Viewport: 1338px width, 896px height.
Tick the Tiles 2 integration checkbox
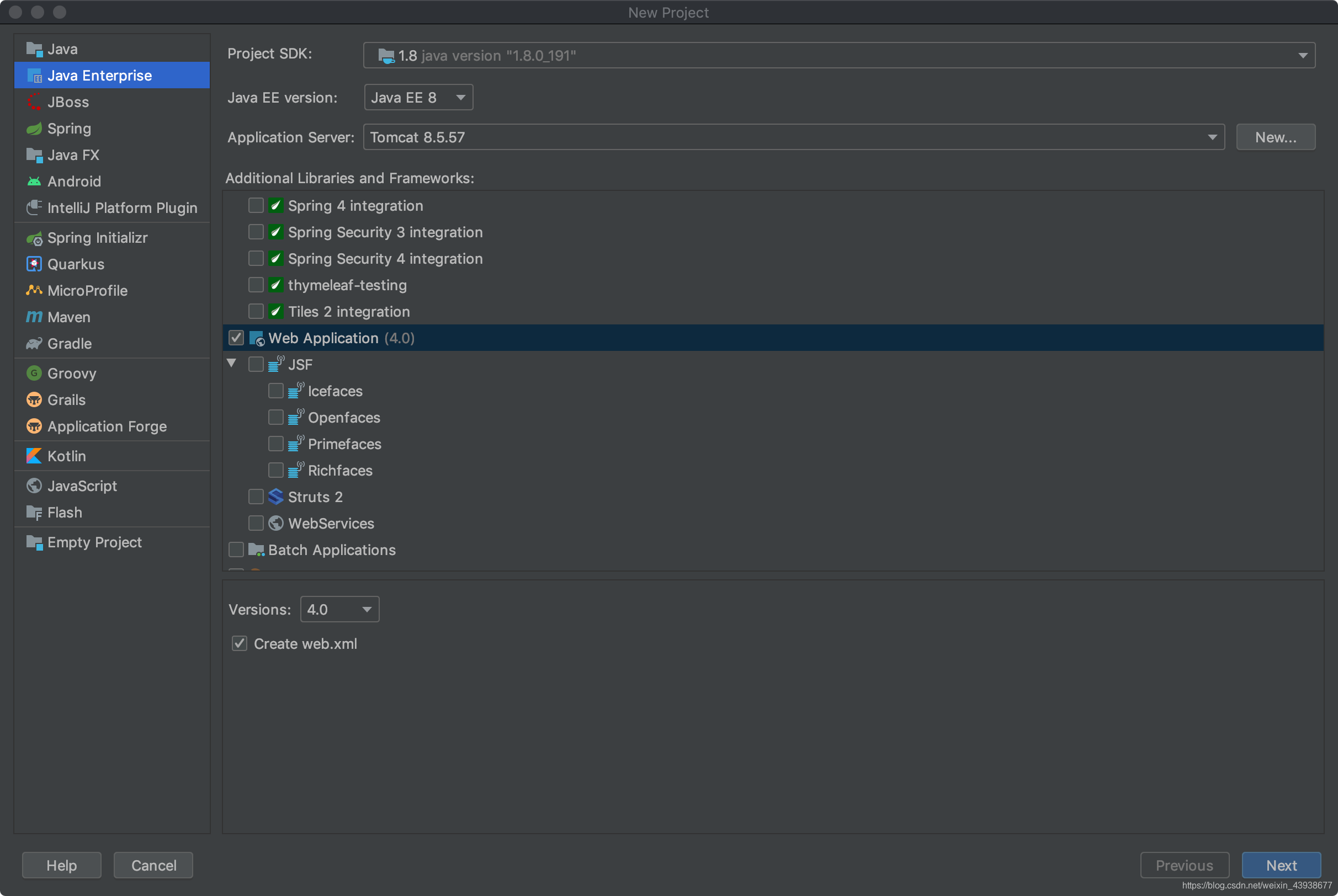tap(256, 311)
